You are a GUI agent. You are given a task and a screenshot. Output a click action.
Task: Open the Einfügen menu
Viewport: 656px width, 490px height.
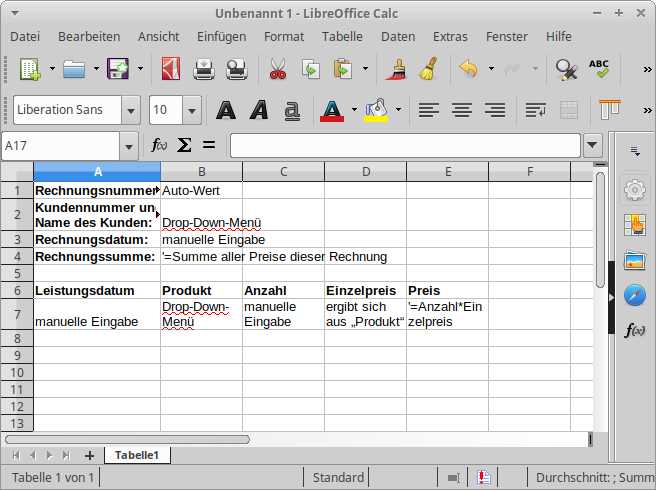(x=221, y=36)
